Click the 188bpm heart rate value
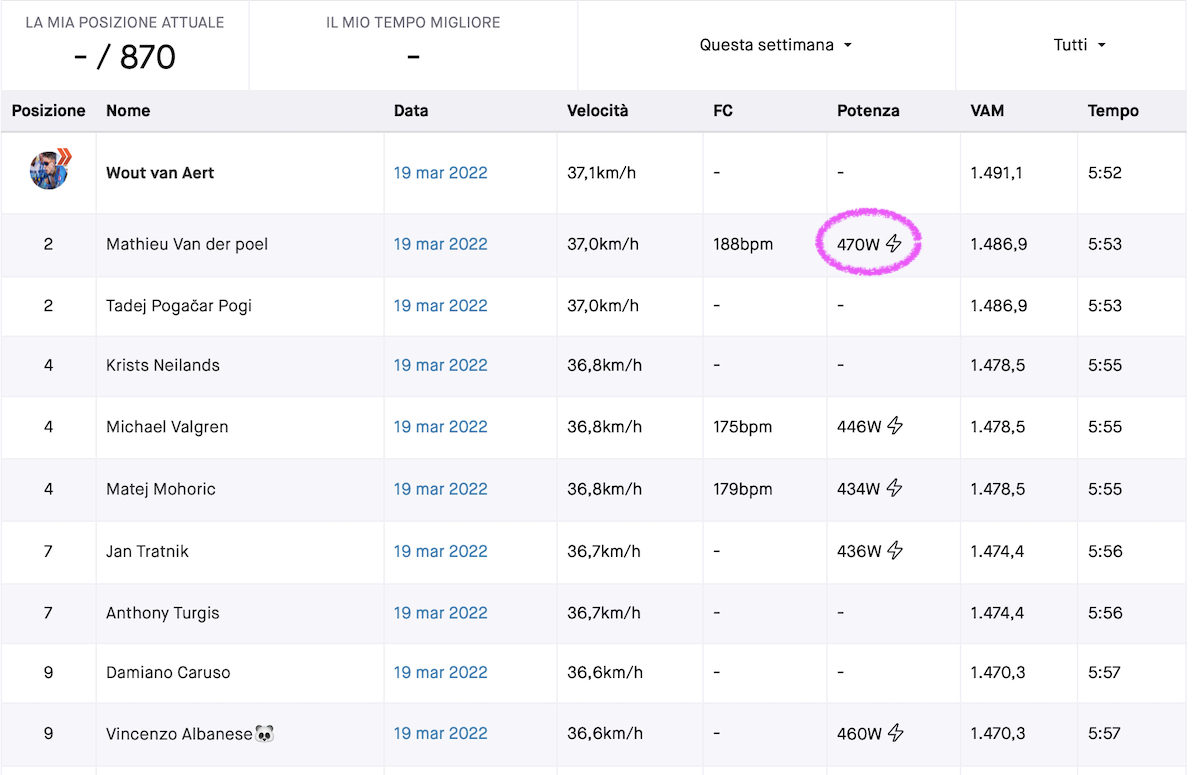Screen dimensions: 1200x775 pyautogui.click(x=743, y=244)
